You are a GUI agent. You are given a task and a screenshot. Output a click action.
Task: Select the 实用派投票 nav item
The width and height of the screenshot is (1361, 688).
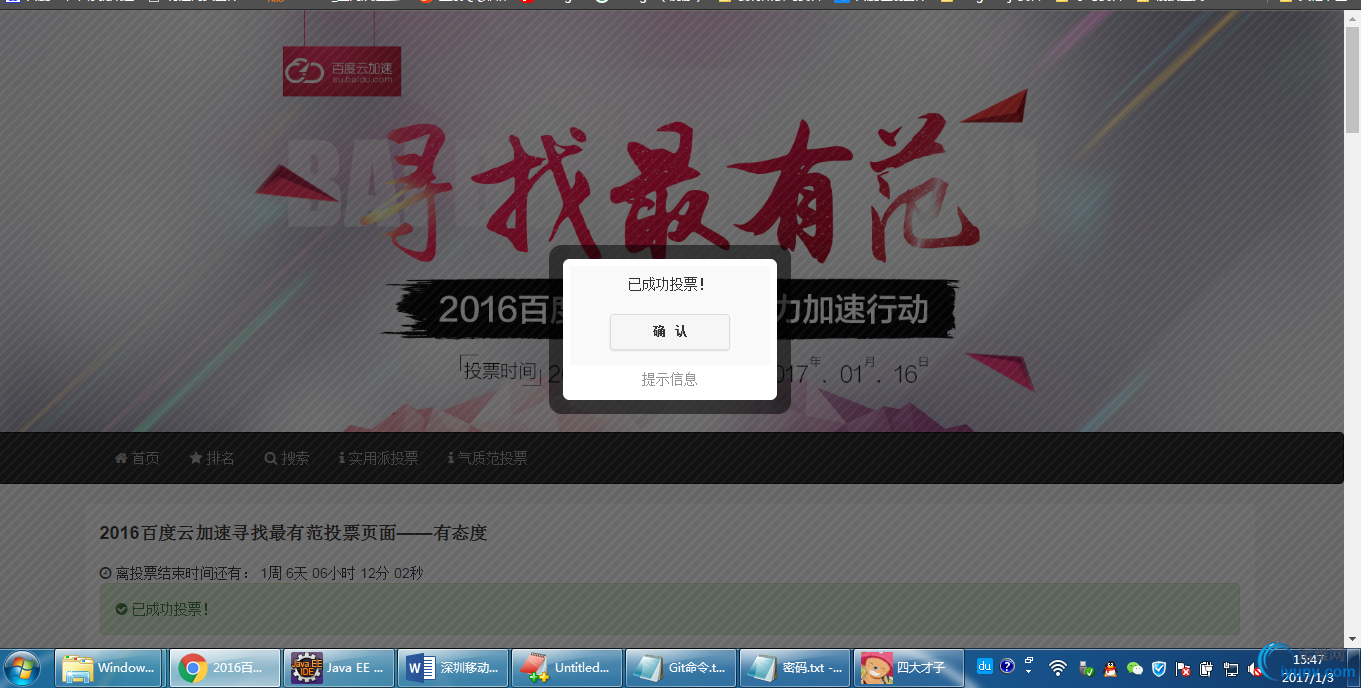point(379,458)
